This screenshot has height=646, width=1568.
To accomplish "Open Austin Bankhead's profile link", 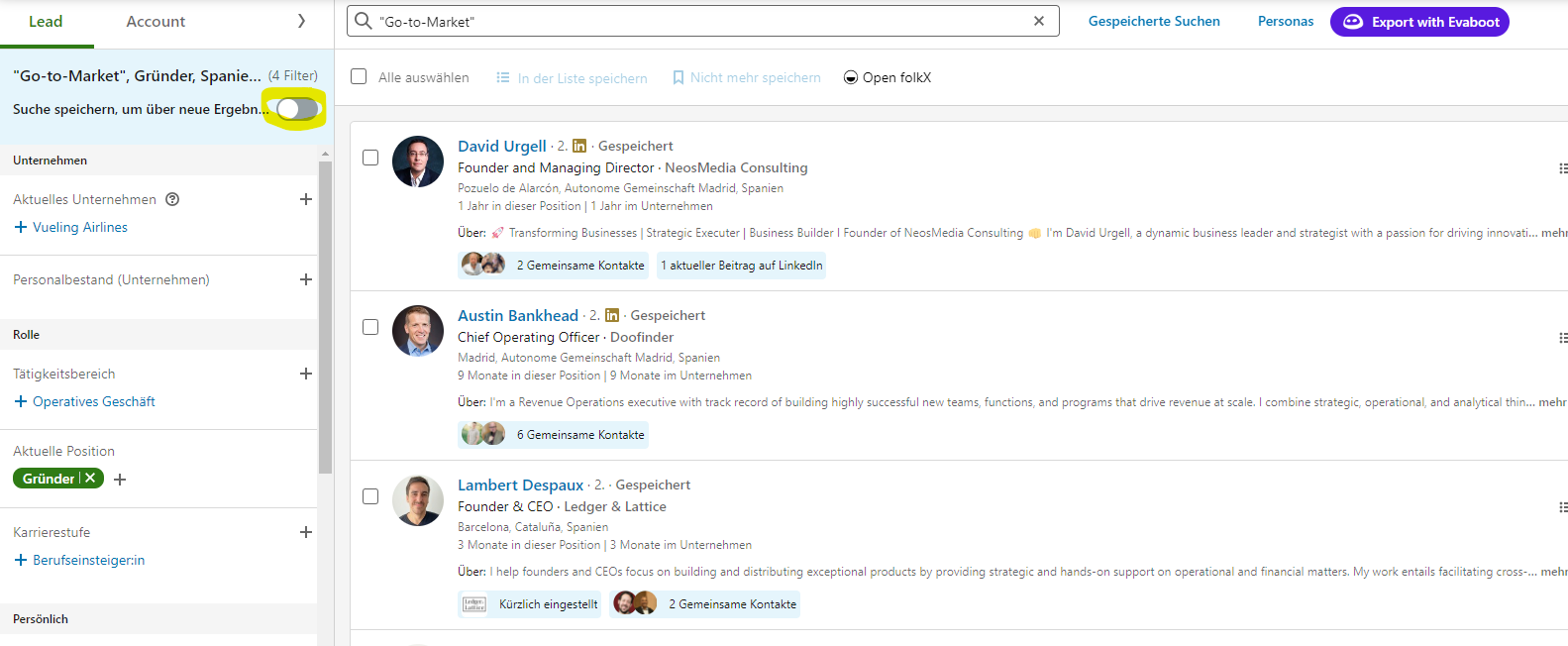I will [x=518, y=315].
